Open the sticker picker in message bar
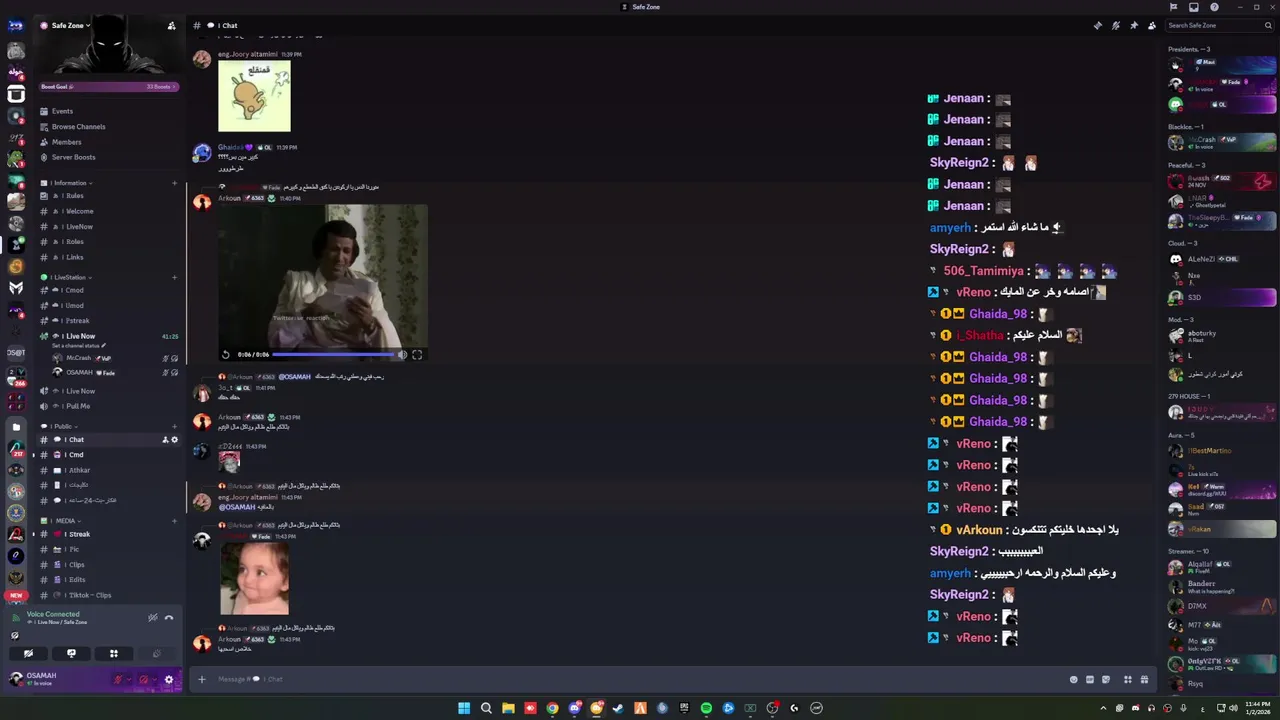Viewport: 1280px width, 720px height. point(1106,679)
